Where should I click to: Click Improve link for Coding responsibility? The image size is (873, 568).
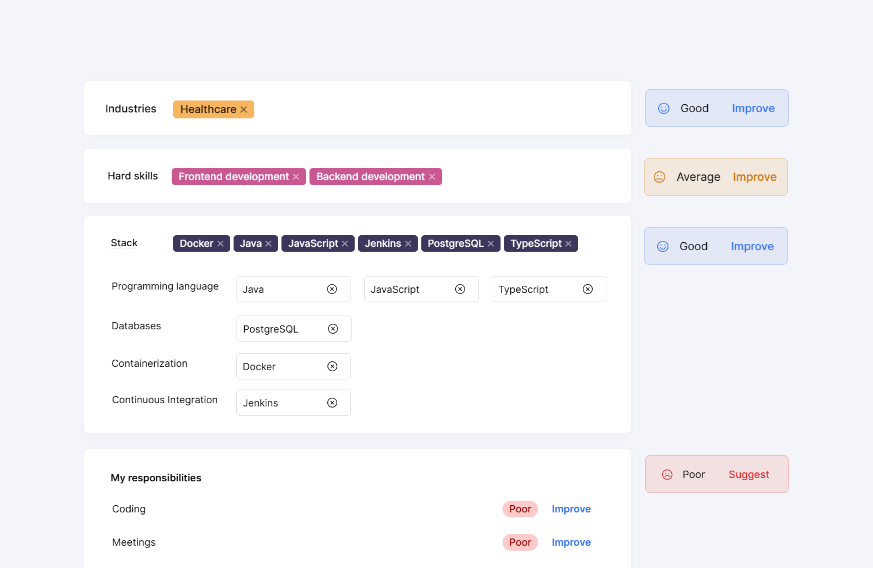point(571,509)
